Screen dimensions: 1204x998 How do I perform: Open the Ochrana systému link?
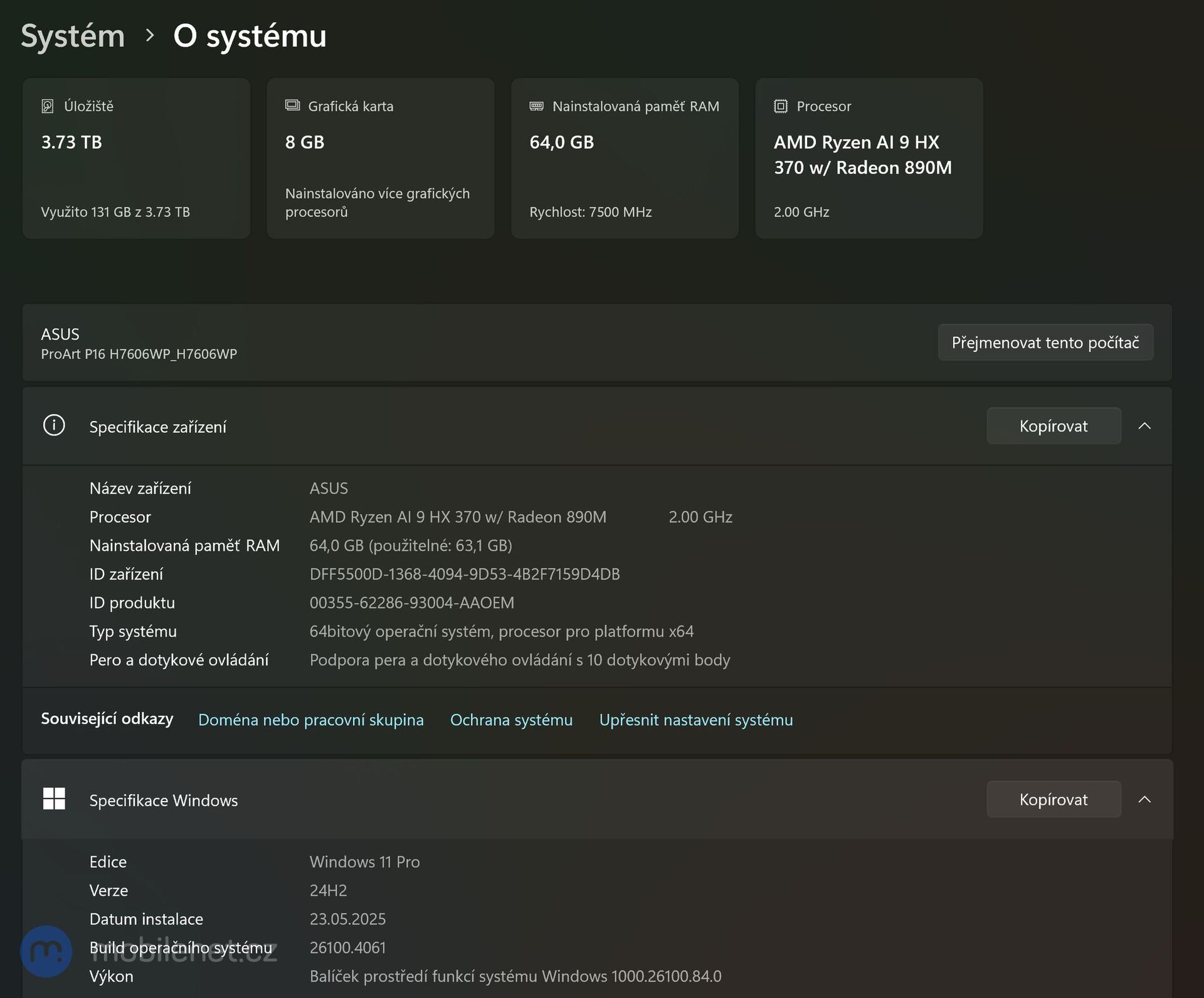coord(511,719)
